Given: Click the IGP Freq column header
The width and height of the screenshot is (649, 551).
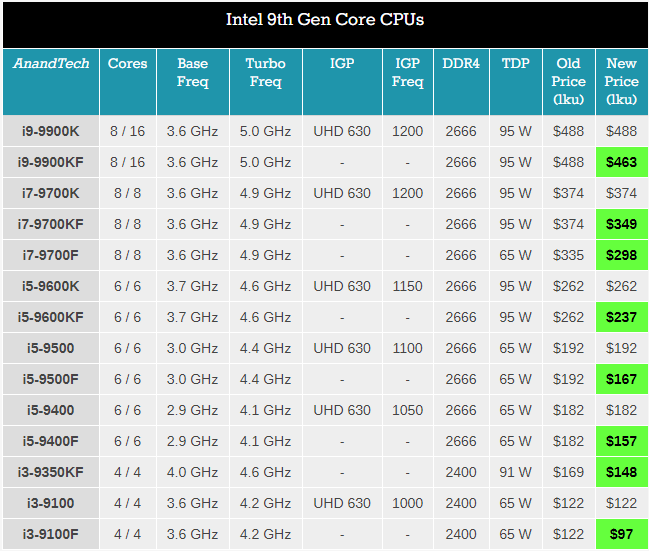Looking at the screenshot, I should (408, 82).
